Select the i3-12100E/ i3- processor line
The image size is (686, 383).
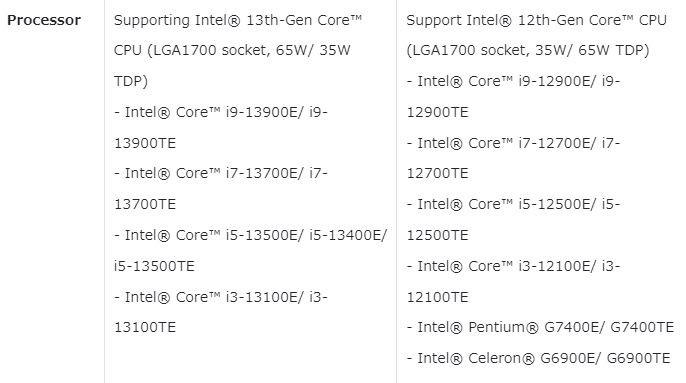click(x=513, y=266)
